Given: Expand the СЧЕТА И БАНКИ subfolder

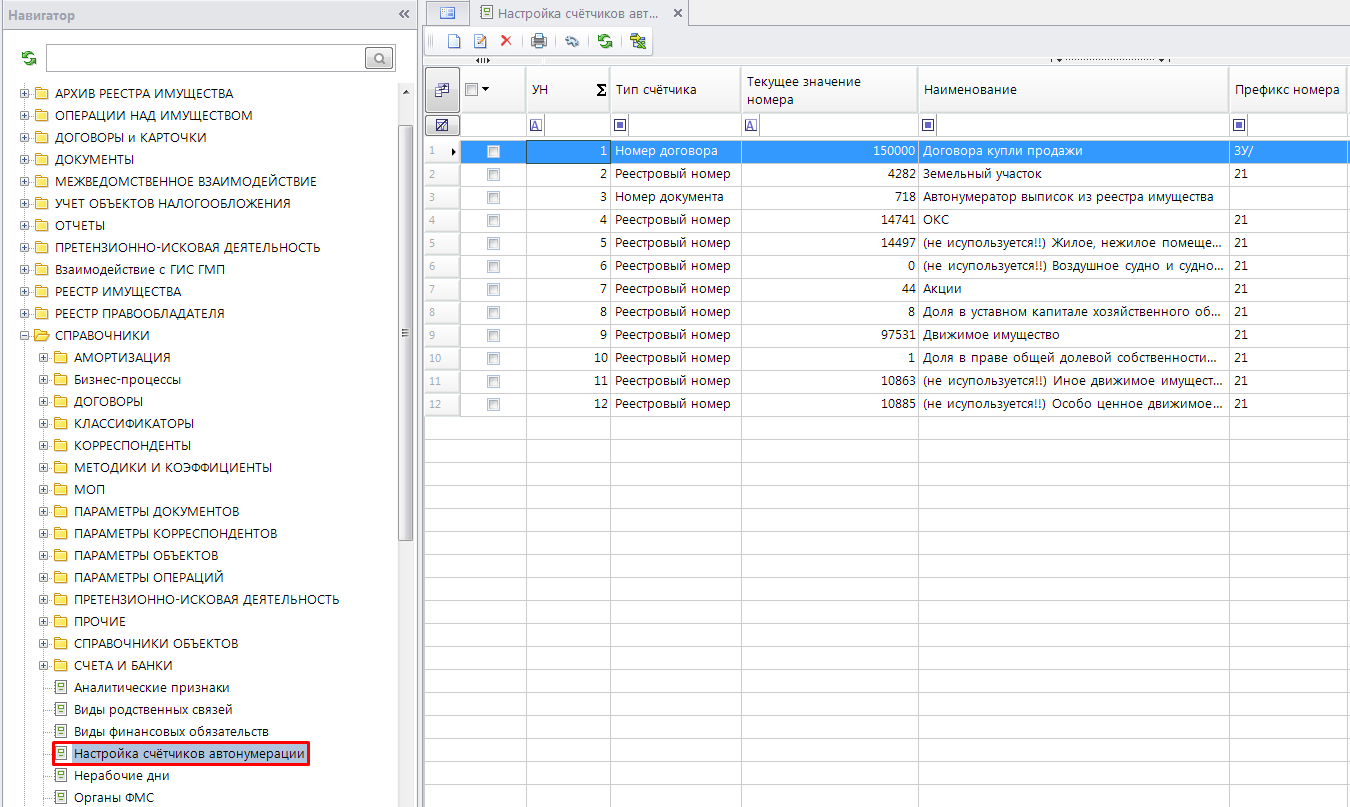Looking at the screenshot, I should coord(43,666).
